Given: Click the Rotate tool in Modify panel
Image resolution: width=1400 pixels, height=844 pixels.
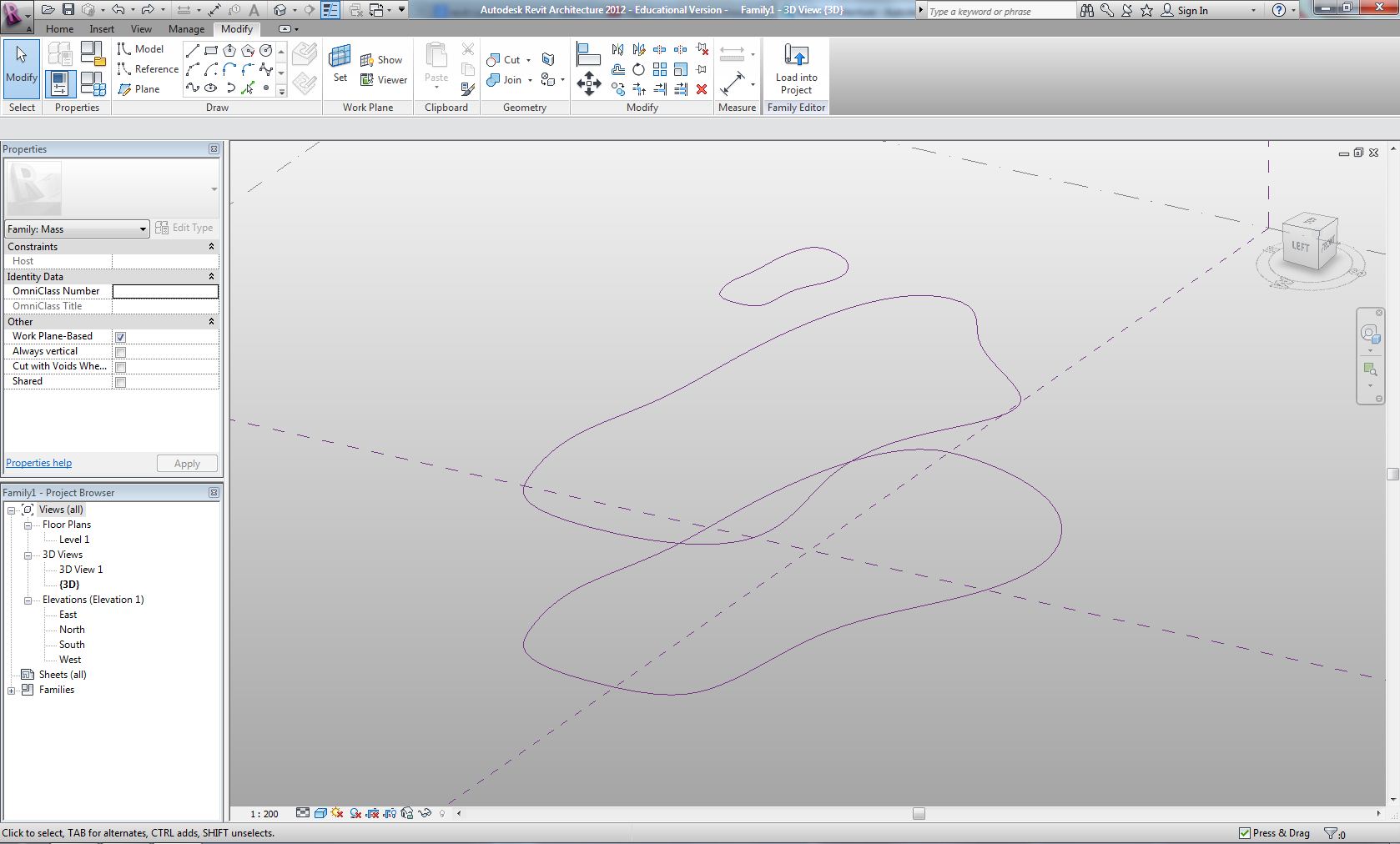Looking at the screenshot, I should click(638, 69).
